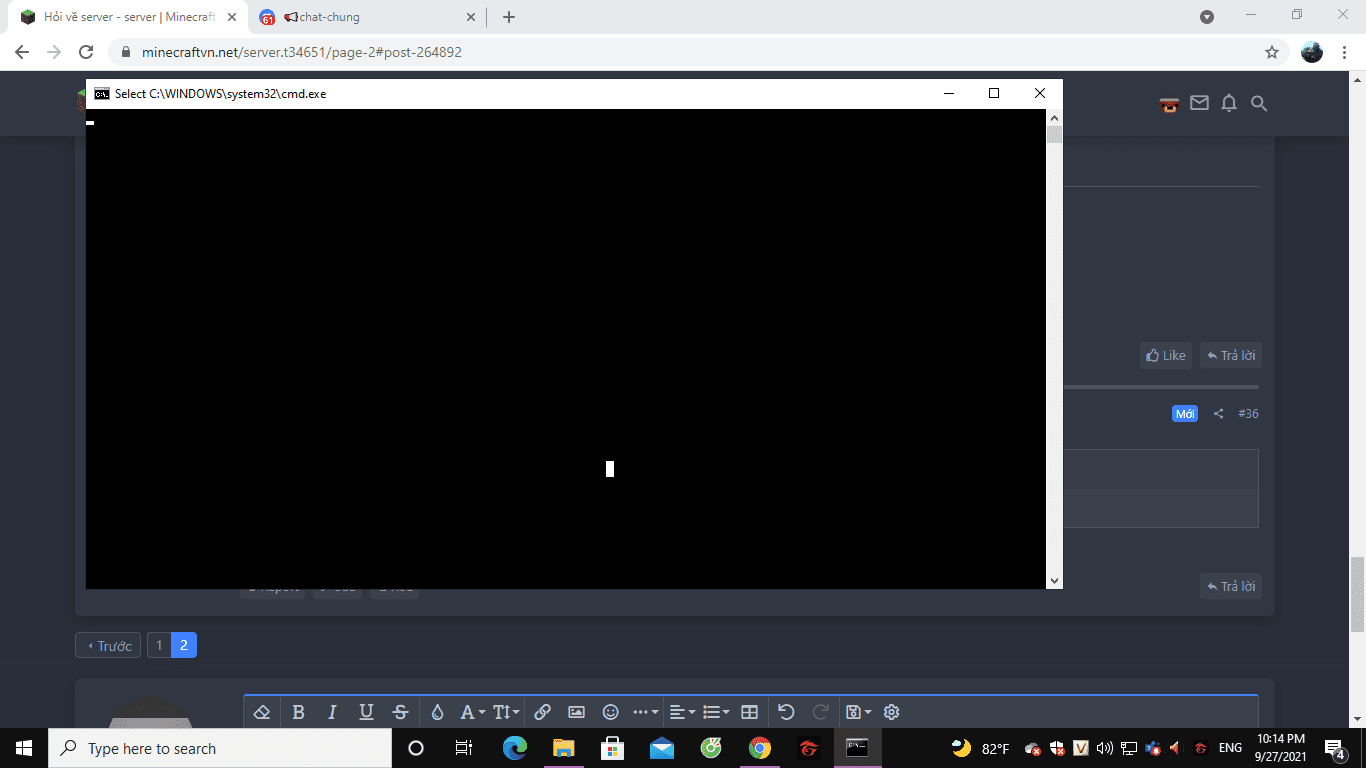
Task: Open the insert image tool
Action: (x=576, y=712)
